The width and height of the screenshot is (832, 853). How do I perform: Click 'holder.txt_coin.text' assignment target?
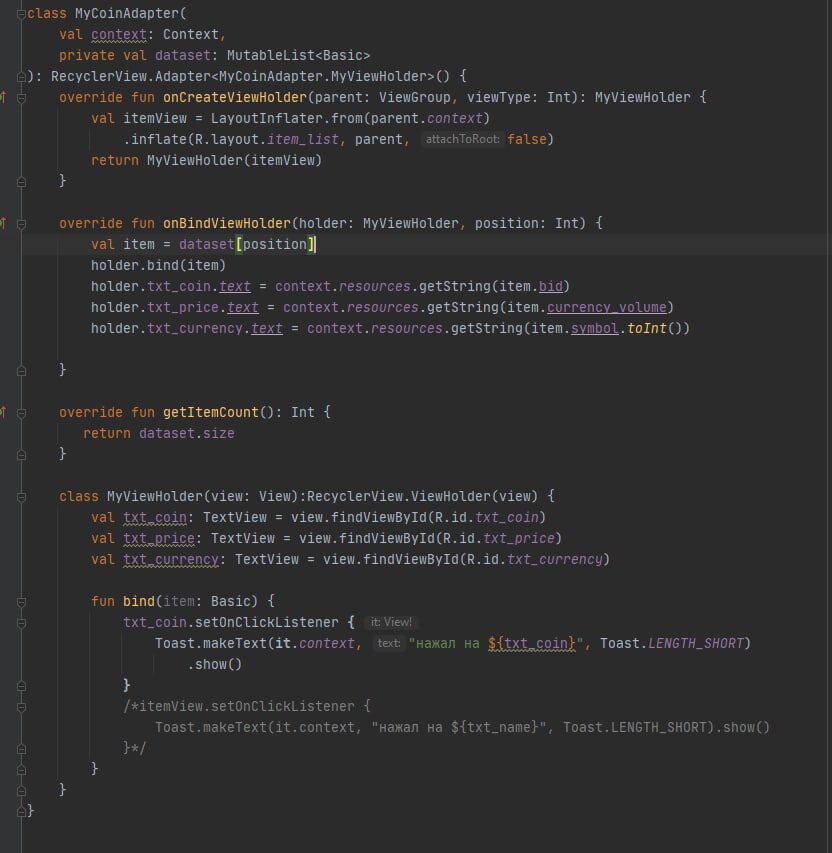171,287
